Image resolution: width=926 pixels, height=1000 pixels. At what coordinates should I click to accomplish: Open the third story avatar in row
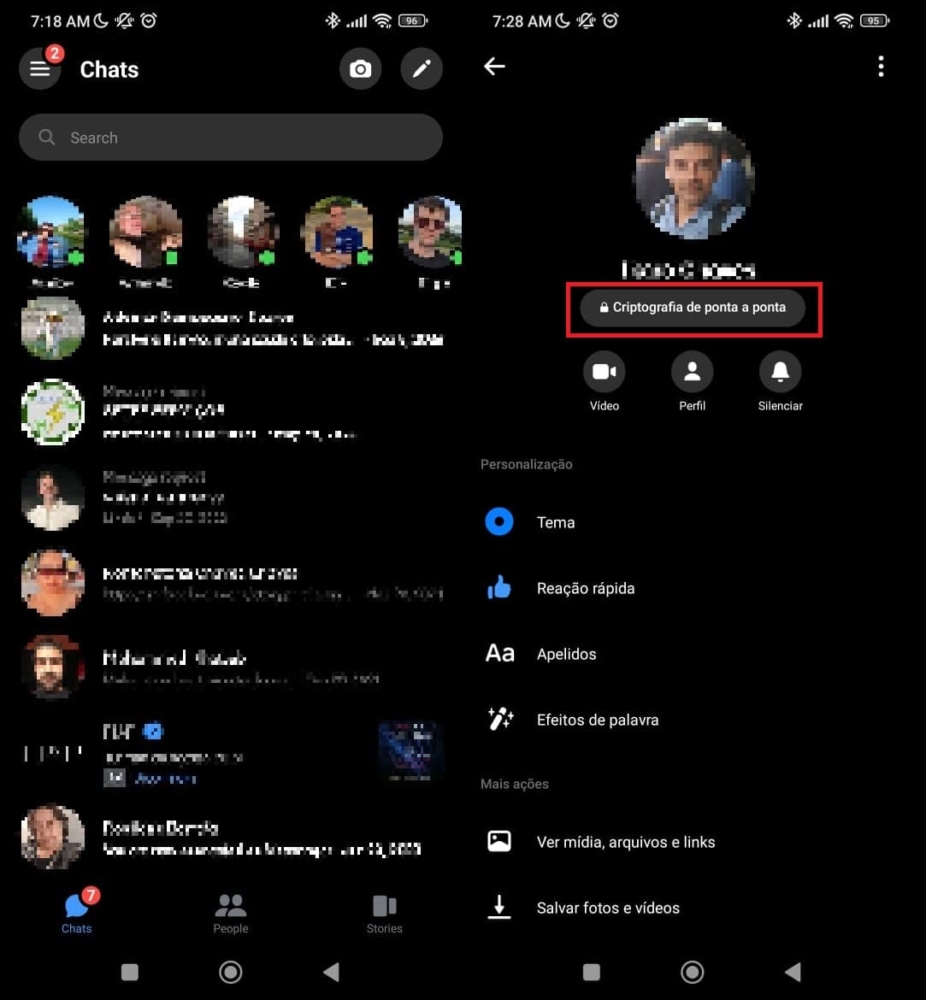pyautogui.click(x=243, y=232)
